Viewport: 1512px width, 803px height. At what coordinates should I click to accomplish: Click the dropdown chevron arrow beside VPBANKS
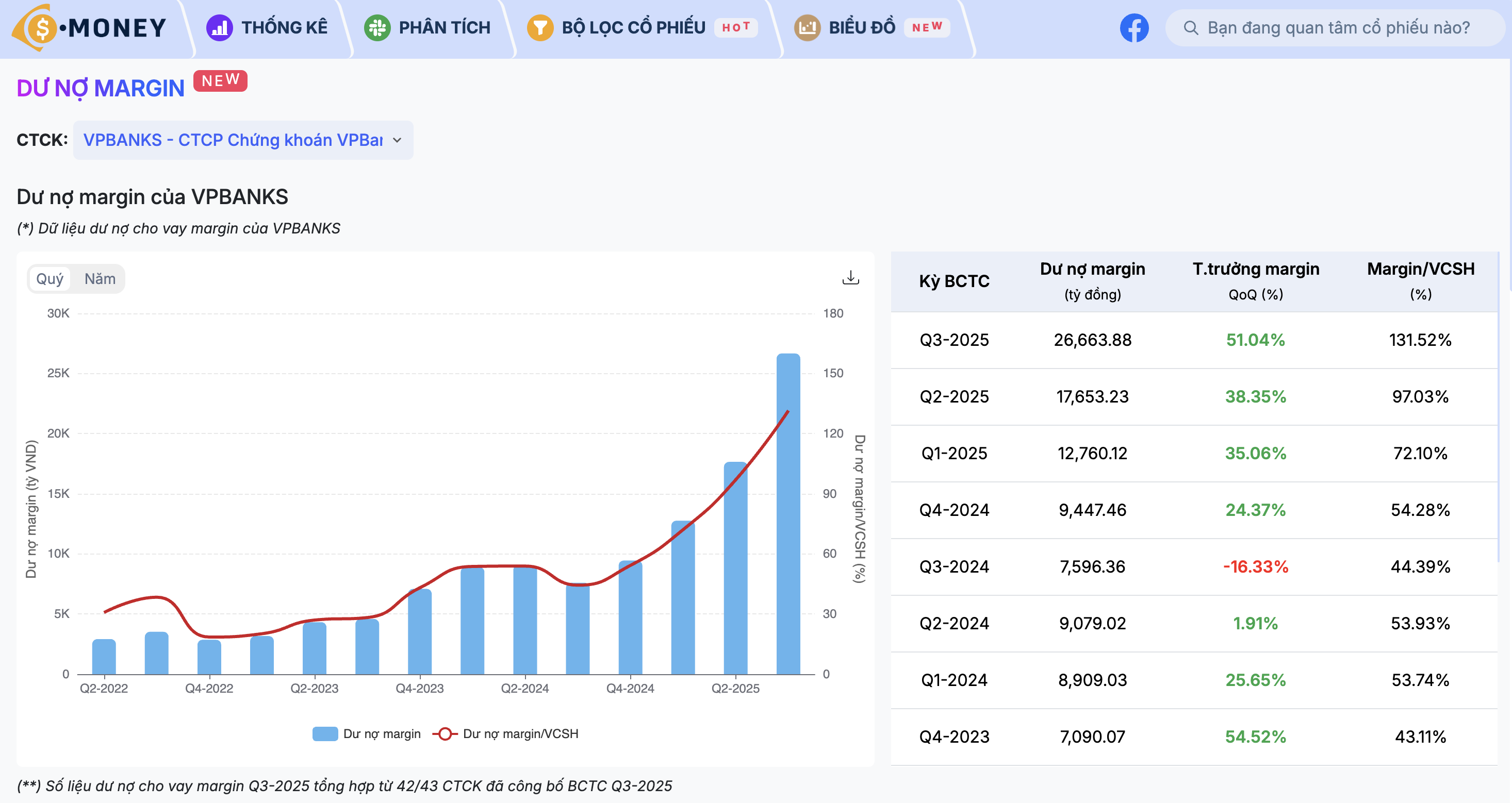[x=398, y=140]
